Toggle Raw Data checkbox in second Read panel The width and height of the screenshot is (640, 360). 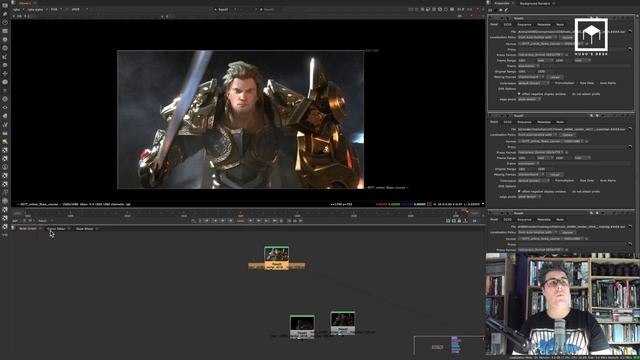(x=578, y=180)
